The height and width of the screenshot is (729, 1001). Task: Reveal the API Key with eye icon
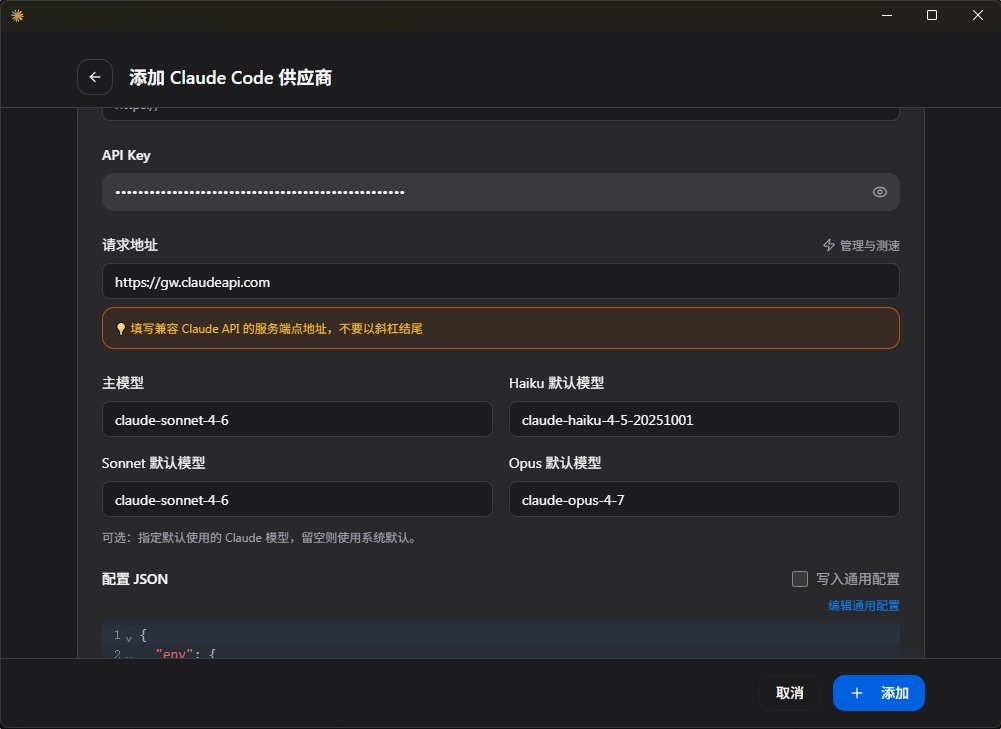tap(880, 192)
